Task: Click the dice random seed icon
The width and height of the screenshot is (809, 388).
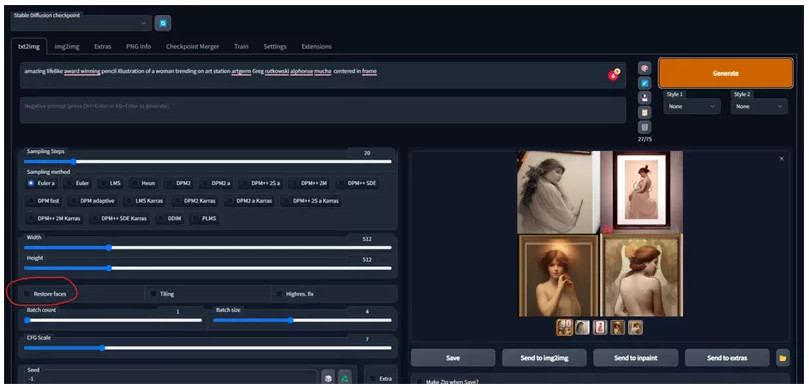Action: click(x=328, y=378)
